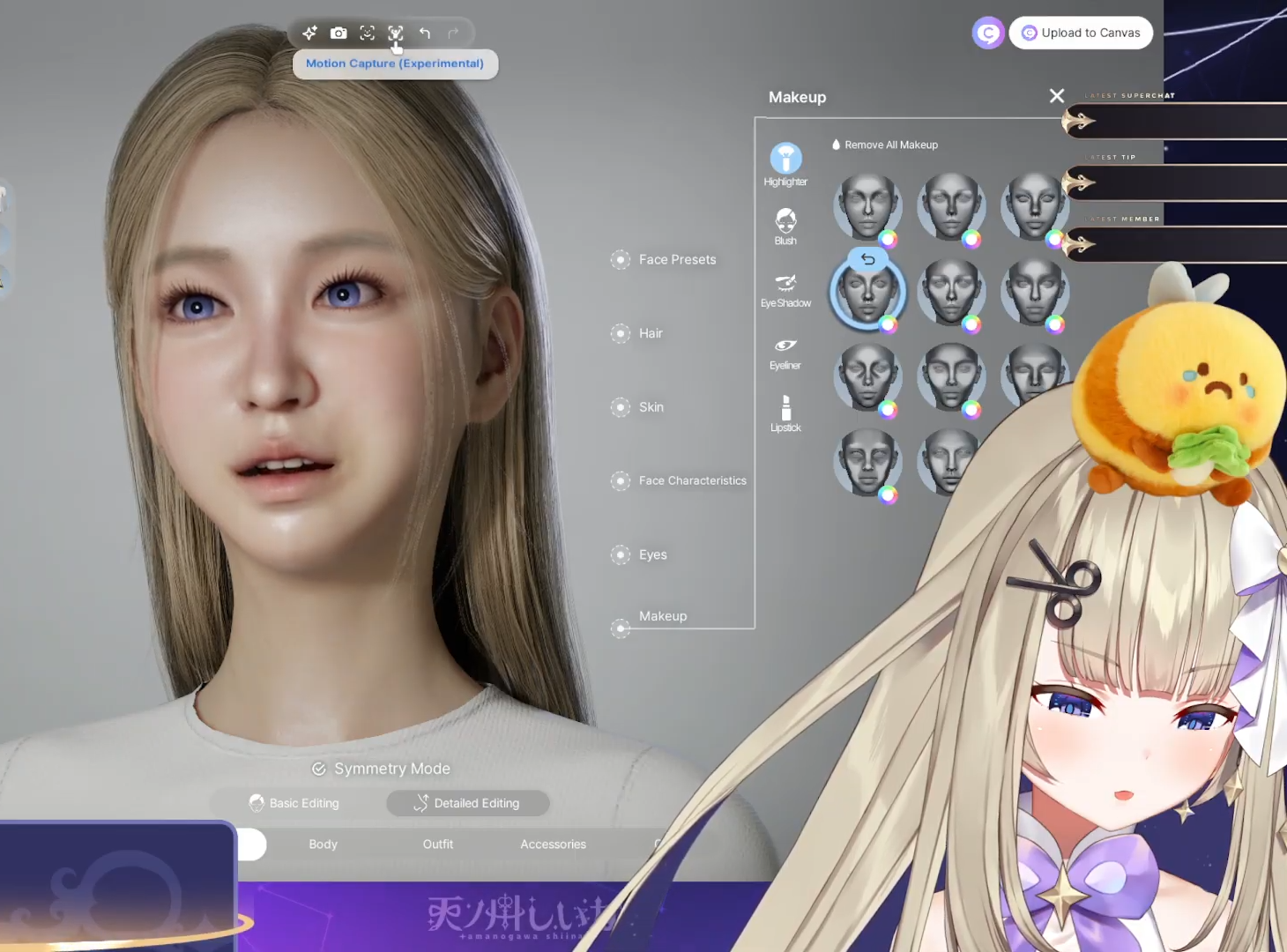The width and height of the screenshot is (1287, 952).
Task: Open color wheel on the selected highlighter preset
Action: click(889, 324)
